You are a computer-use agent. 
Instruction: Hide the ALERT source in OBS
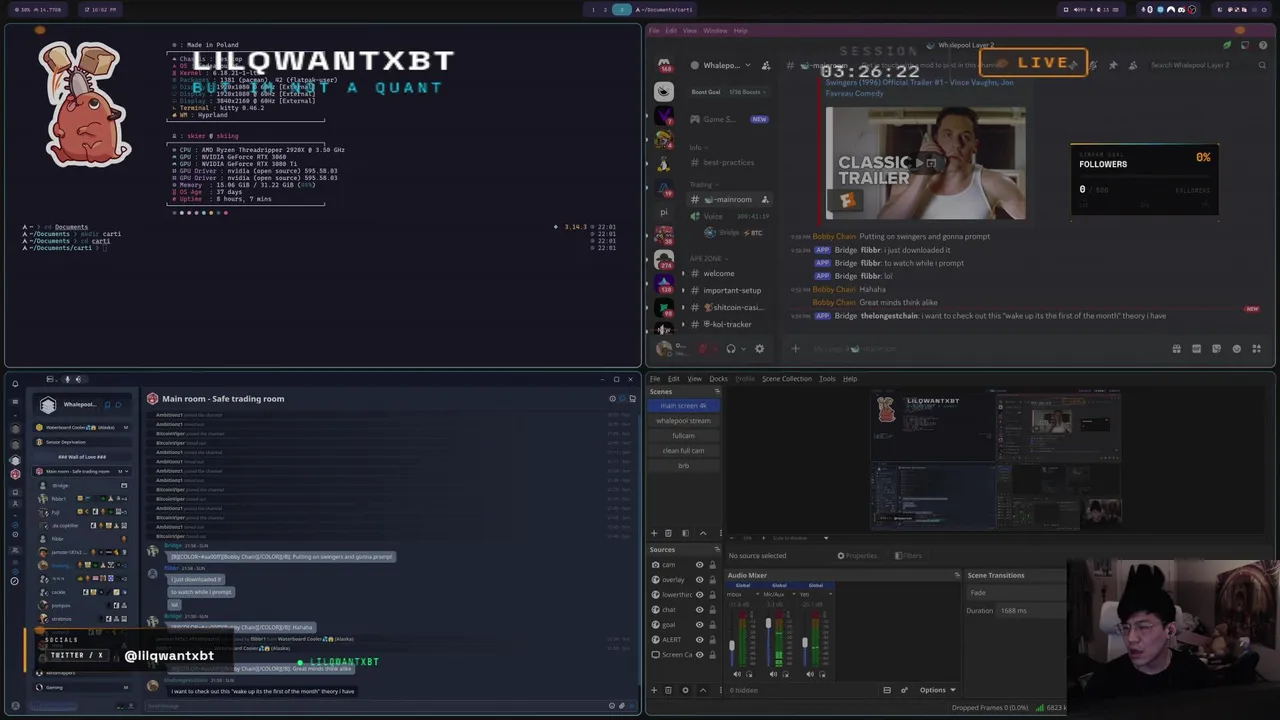click(x=699, y=640)
